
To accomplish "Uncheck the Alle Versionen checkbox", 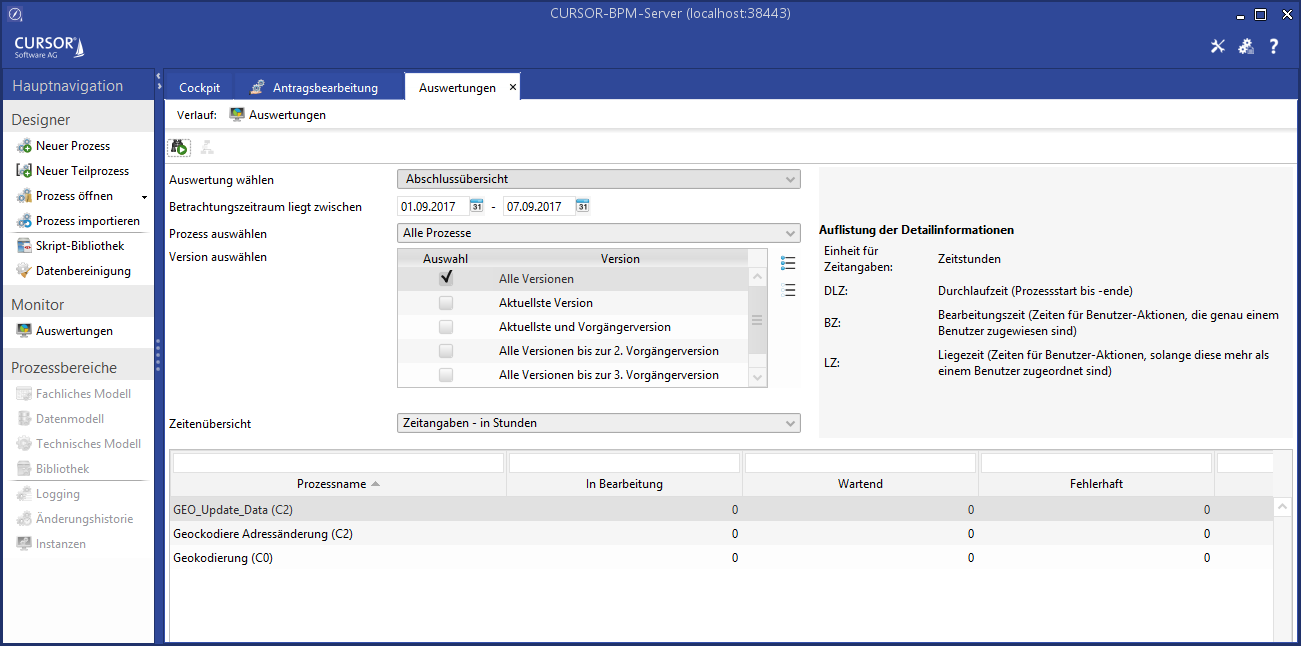I will tap(446, 279).
